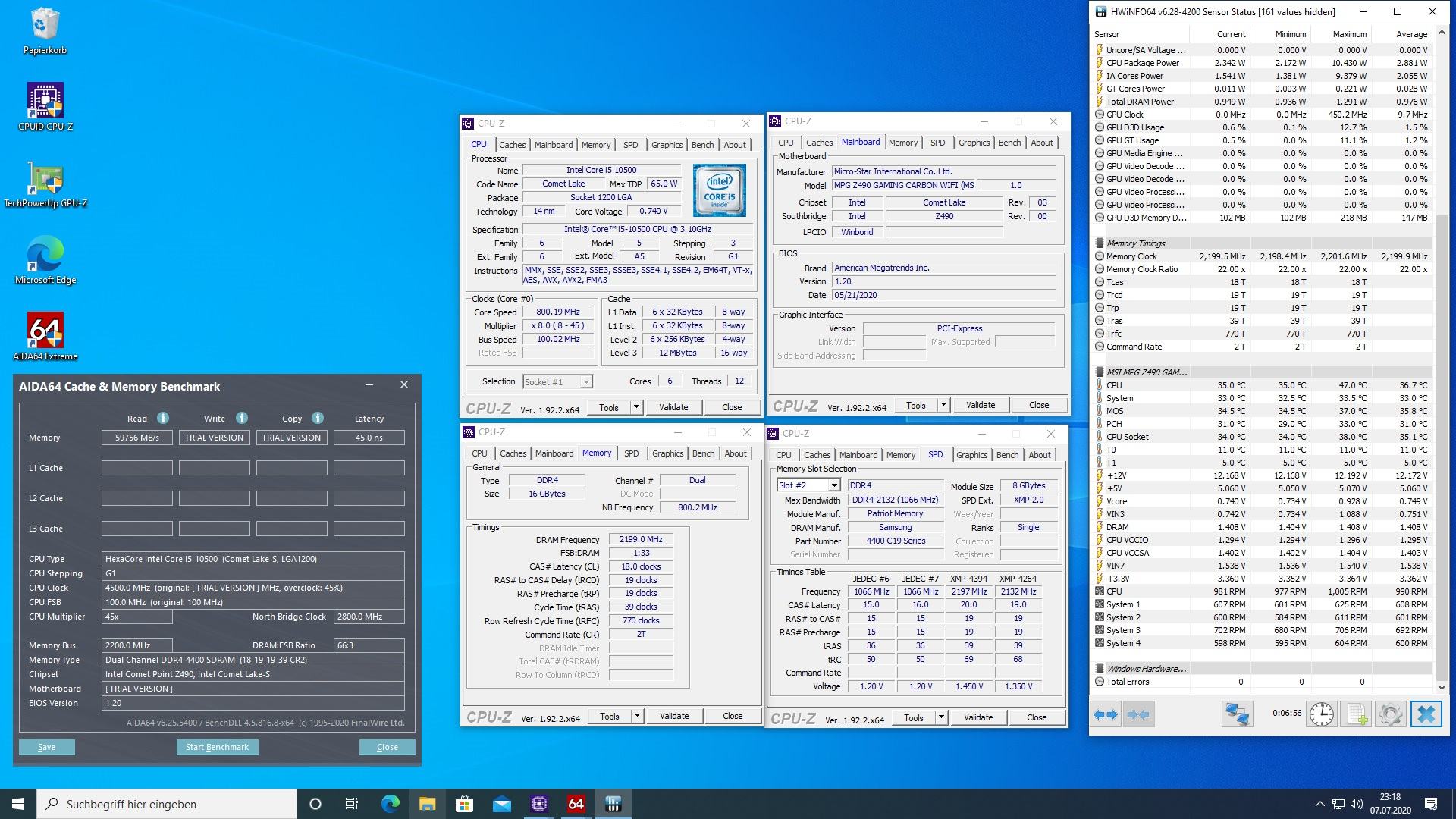Open File Explorer from the taskbar
The height and width of the screenshot is (819, 1456).
point(427,804)
